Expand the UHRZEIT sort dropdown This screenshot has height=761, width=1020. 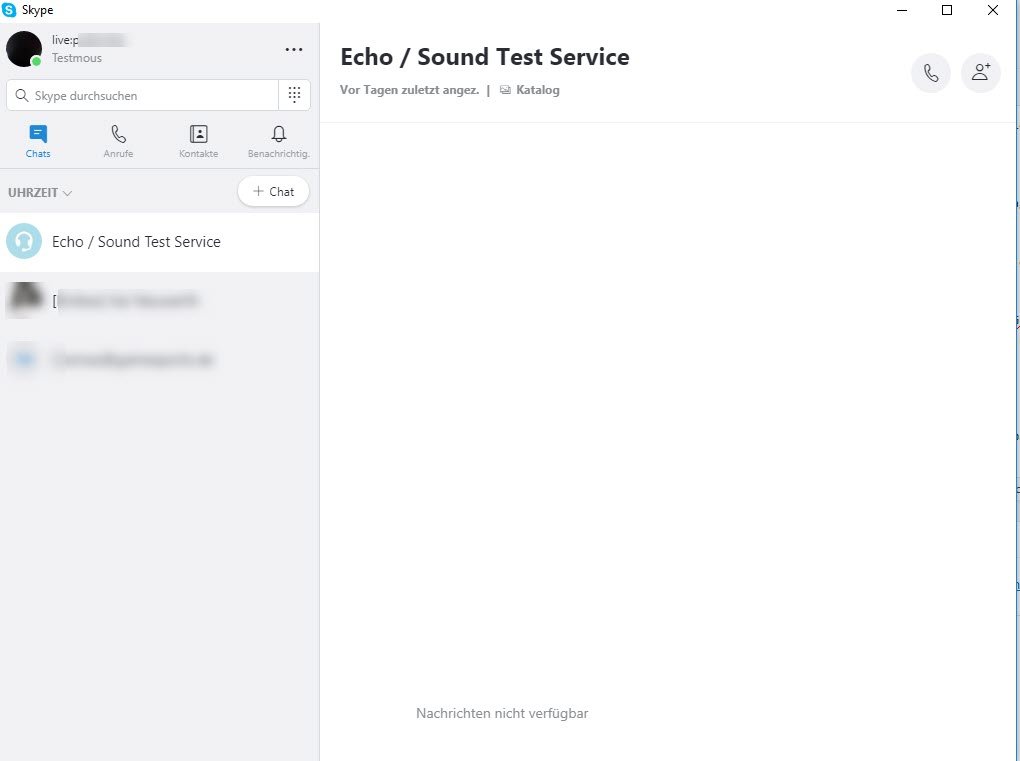[x=40, y=192]
